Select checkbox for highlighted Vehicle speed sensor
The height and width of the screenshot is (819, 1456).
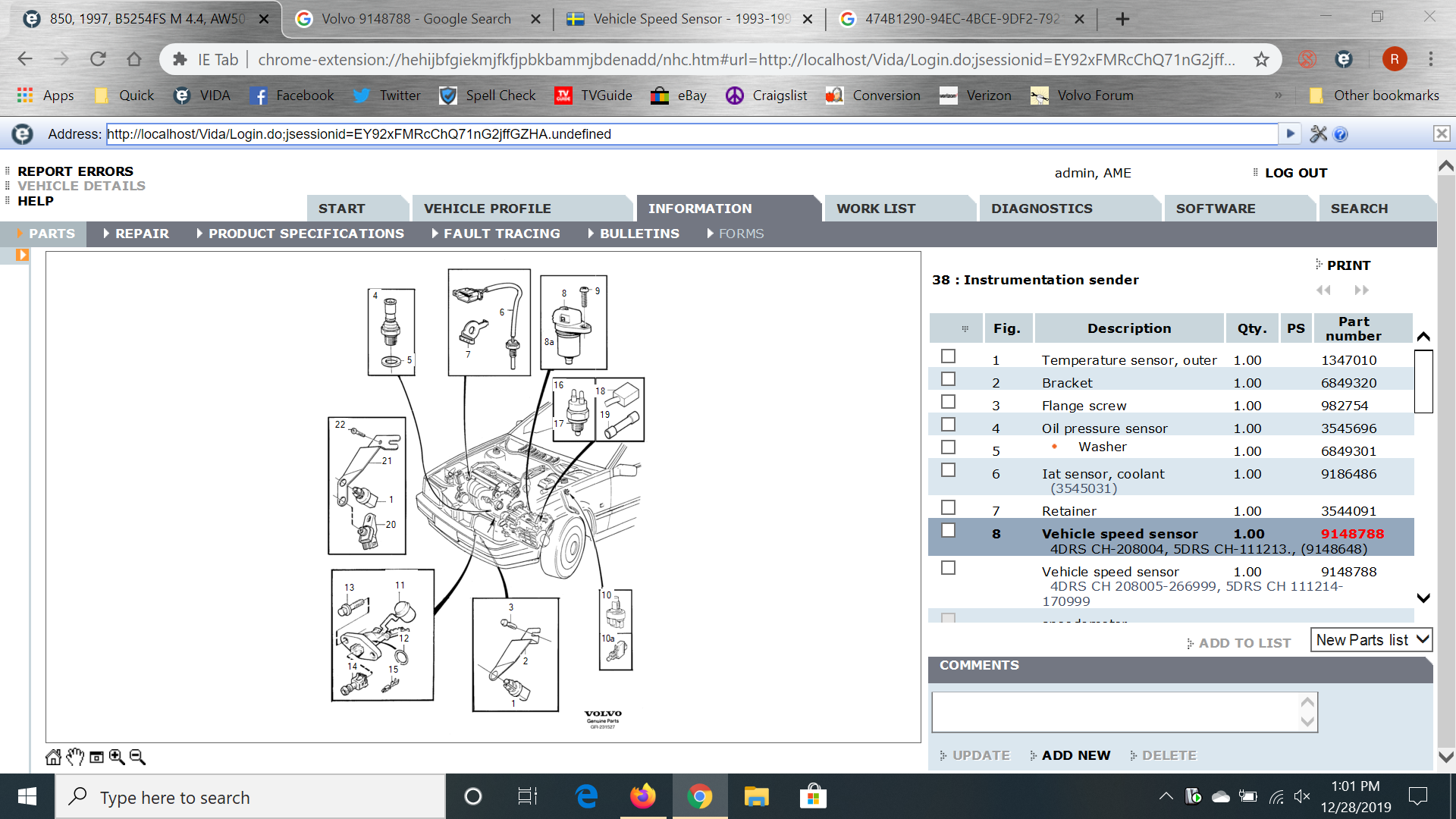pyautogui.click(x=948, y=531)
